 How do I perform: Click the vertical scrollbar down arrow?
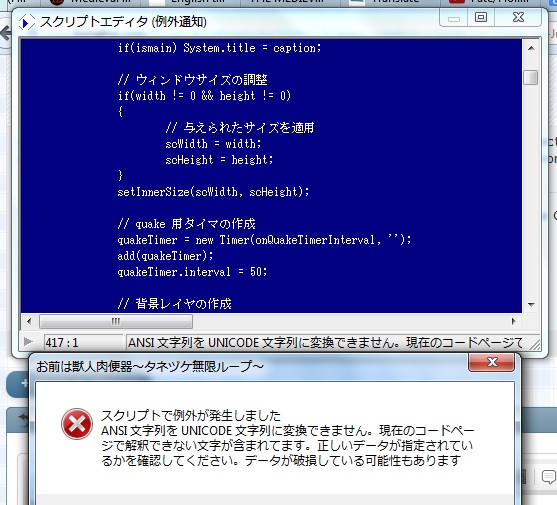[x=531, y=304]
